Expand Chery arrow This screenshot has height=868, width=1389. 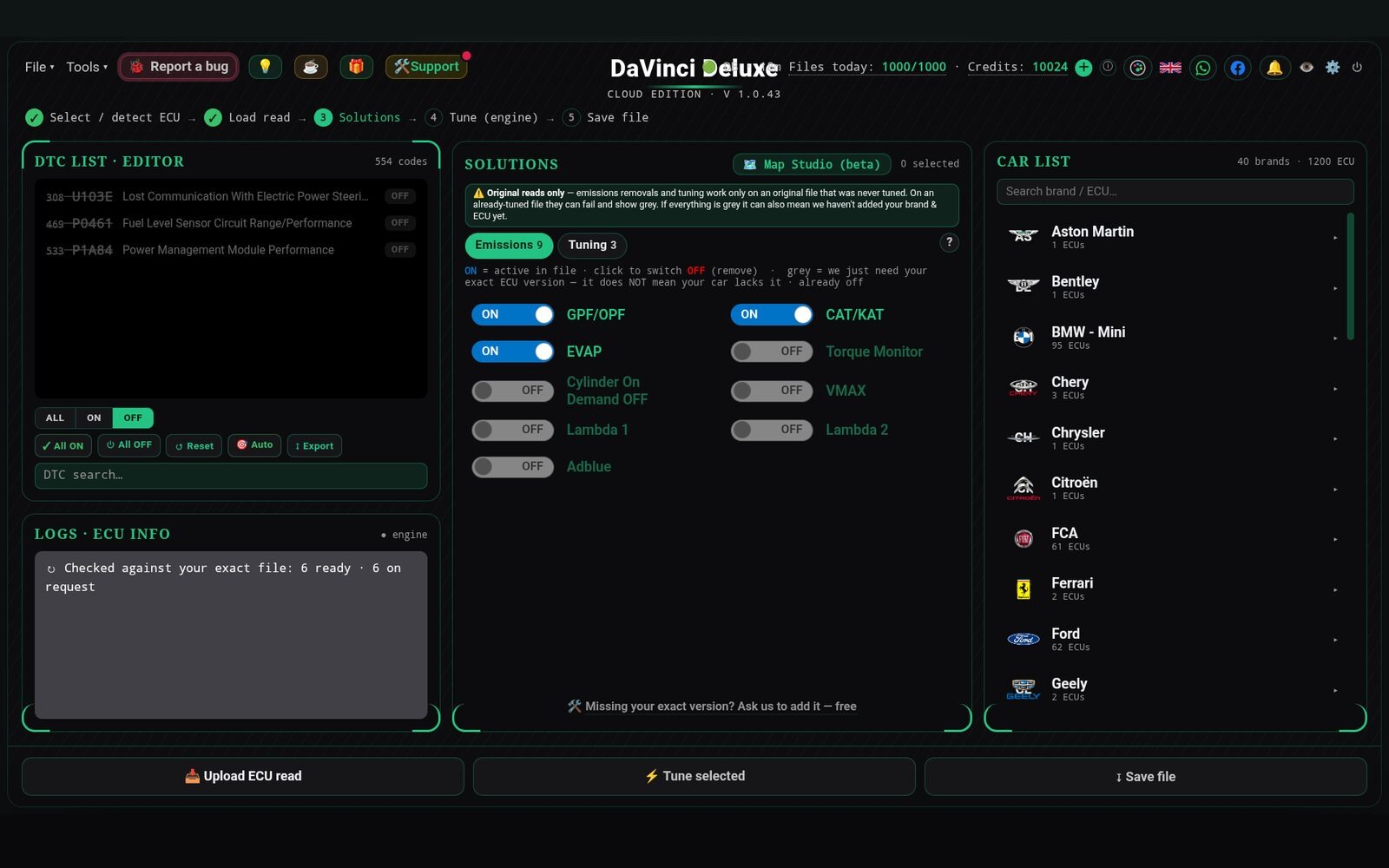tap(1335, 388)
